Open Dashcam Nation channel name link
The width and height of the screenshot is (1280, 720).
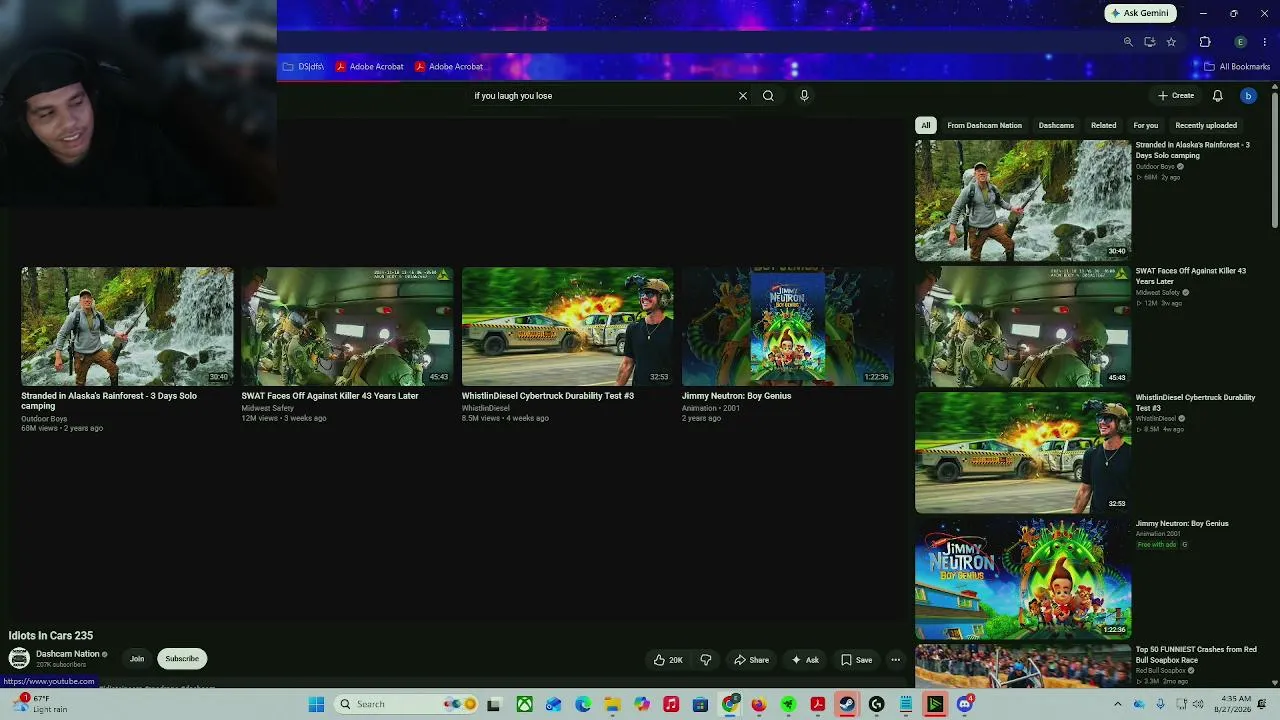(68, 654)
